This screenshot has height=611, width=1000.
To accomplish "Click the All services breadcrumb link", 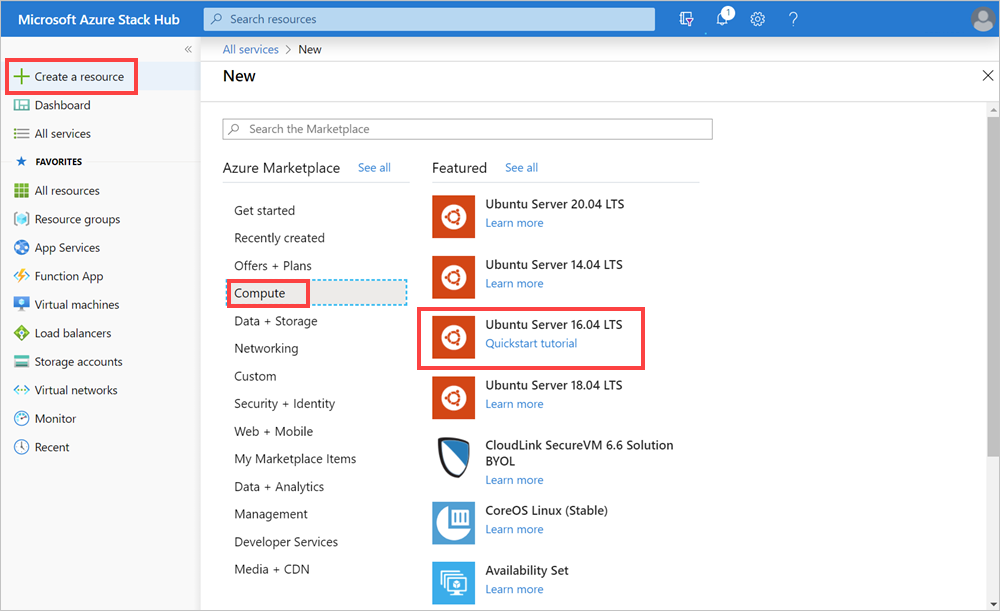I will 250,49.
